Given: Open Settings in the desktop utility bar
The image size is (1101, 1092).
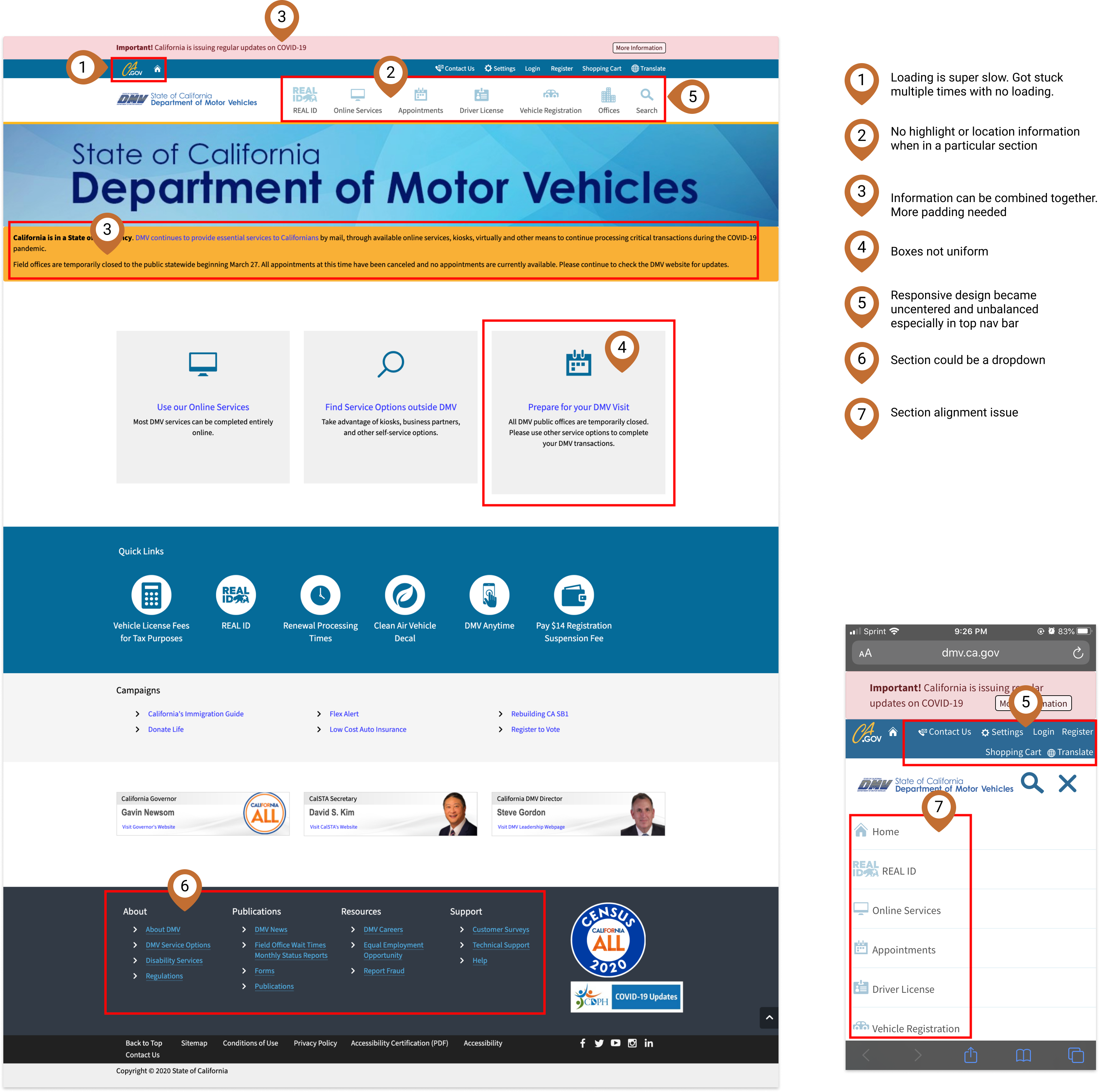Looking at the screenshot, I should (500, 68).
